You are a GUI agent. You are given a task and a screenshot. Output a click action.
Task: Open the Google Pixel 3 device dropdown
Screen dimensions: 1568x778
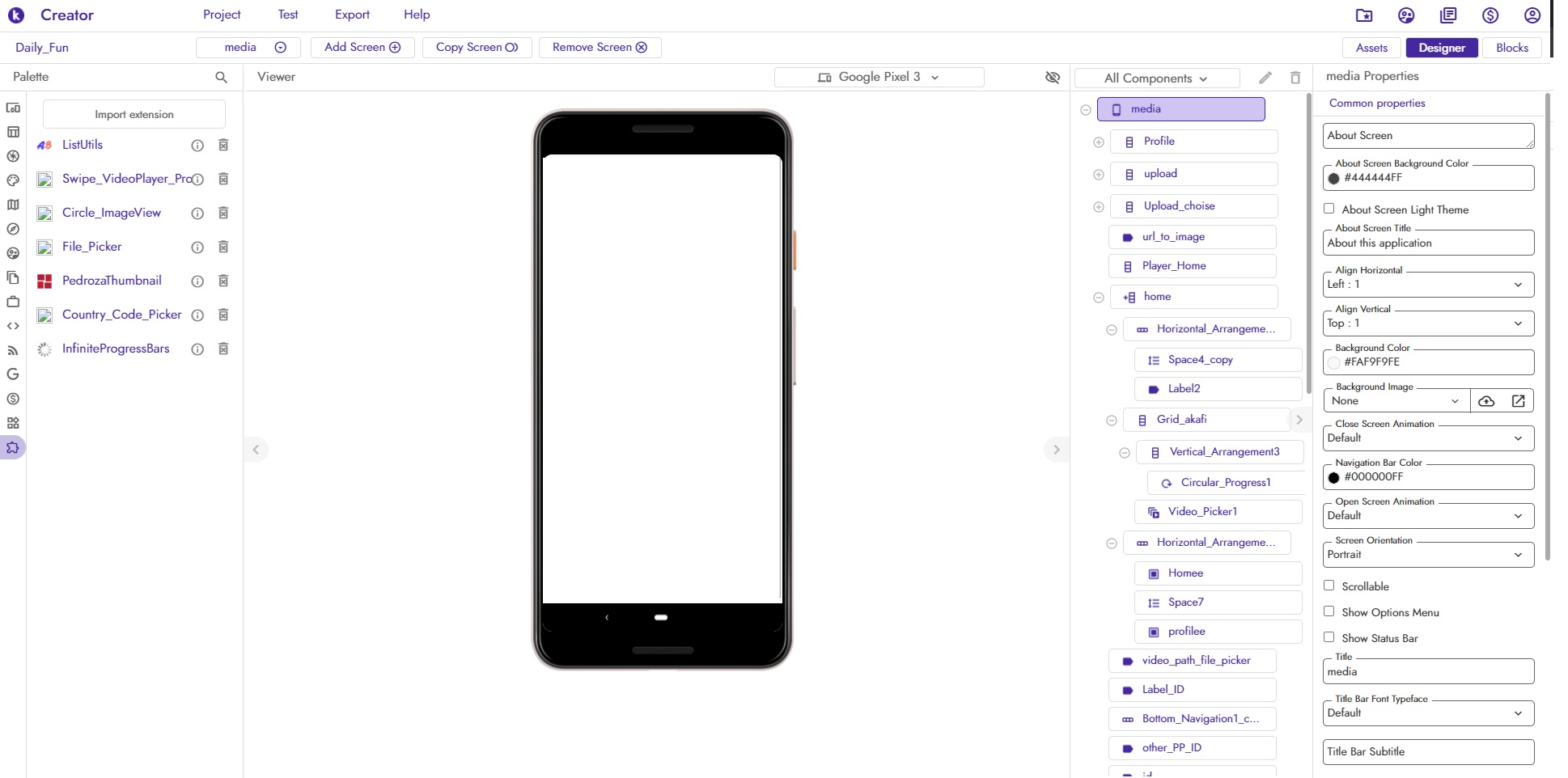coord(879,77)
